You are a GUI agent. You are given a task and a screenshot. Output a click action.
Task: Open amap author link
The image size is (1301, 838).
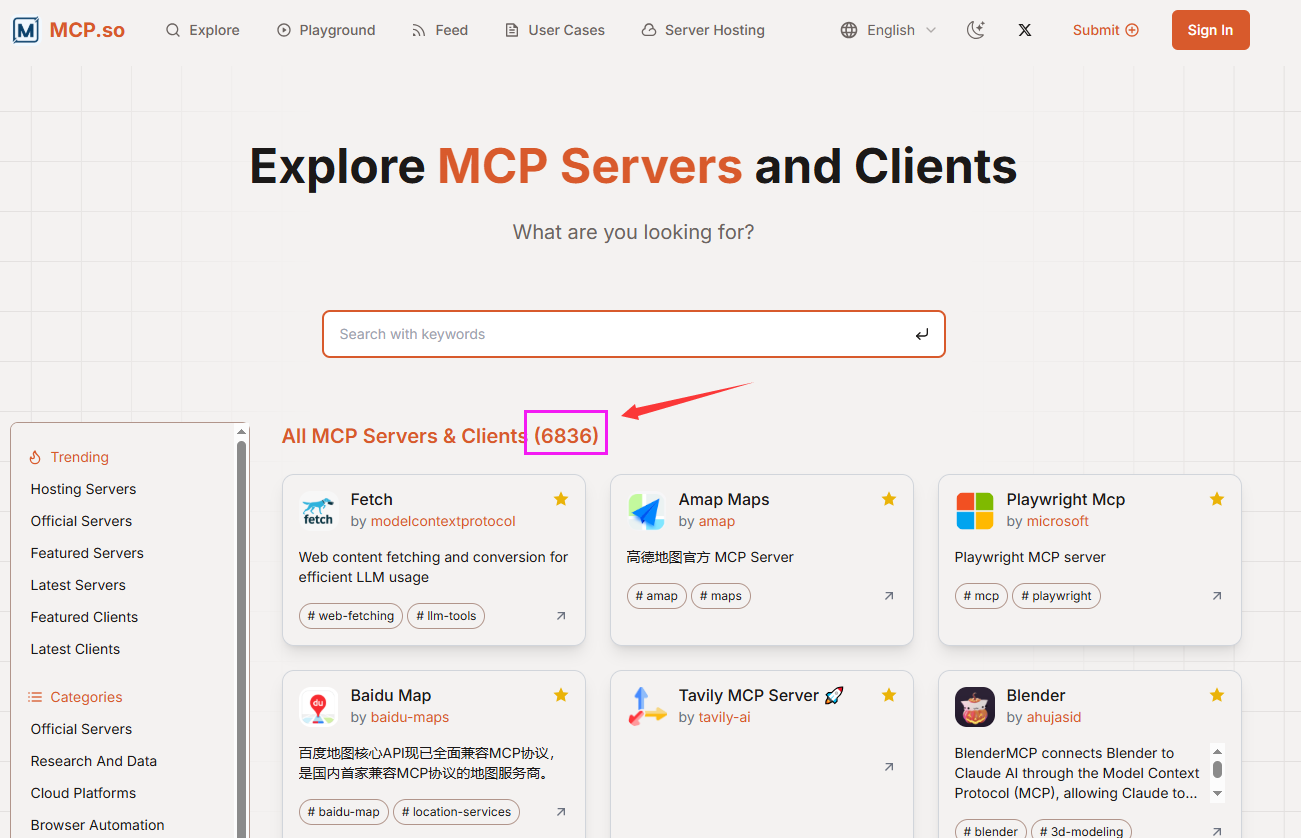pos(717,521)
